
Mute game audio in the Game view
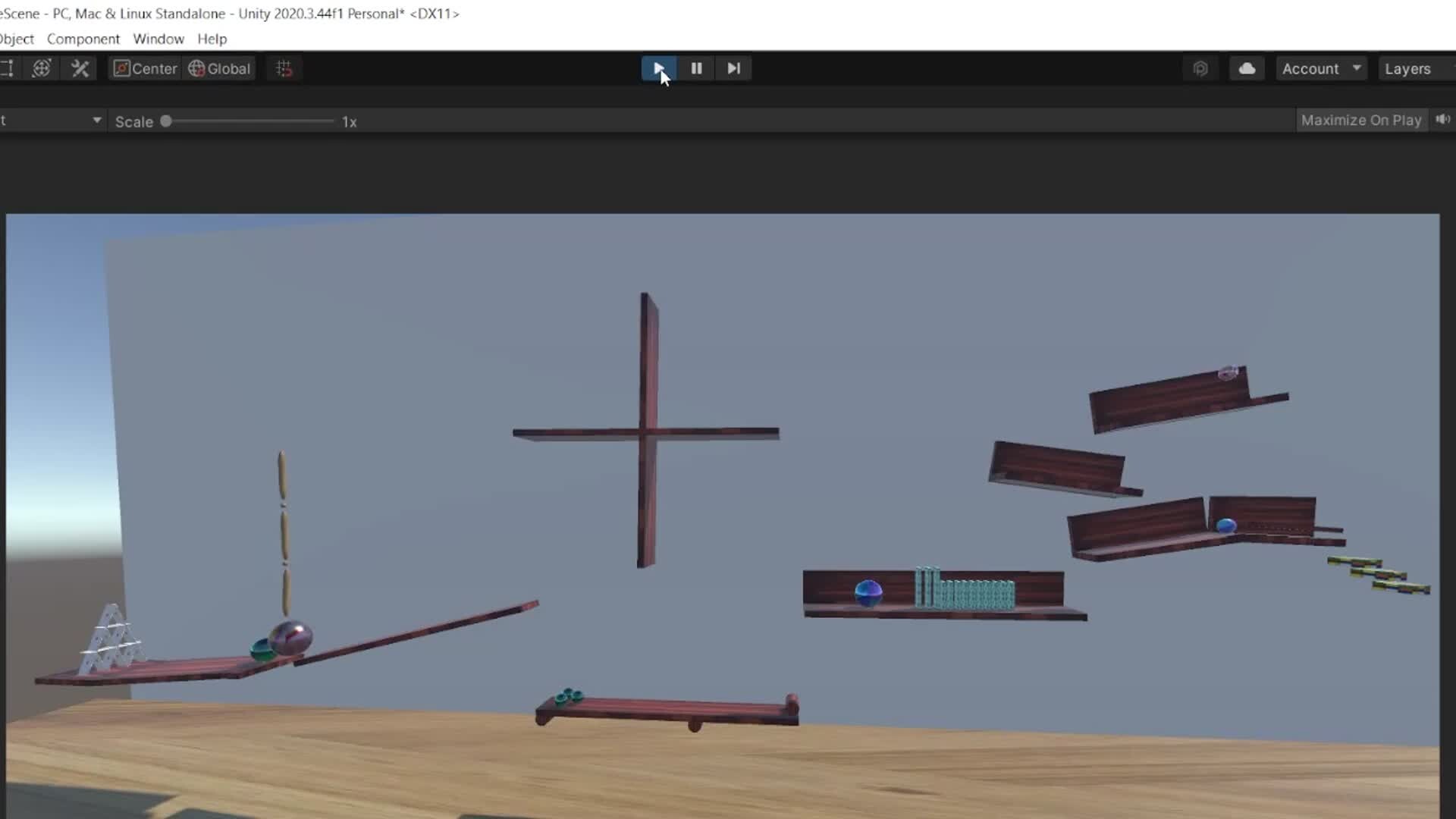(x=1442, y=120)
